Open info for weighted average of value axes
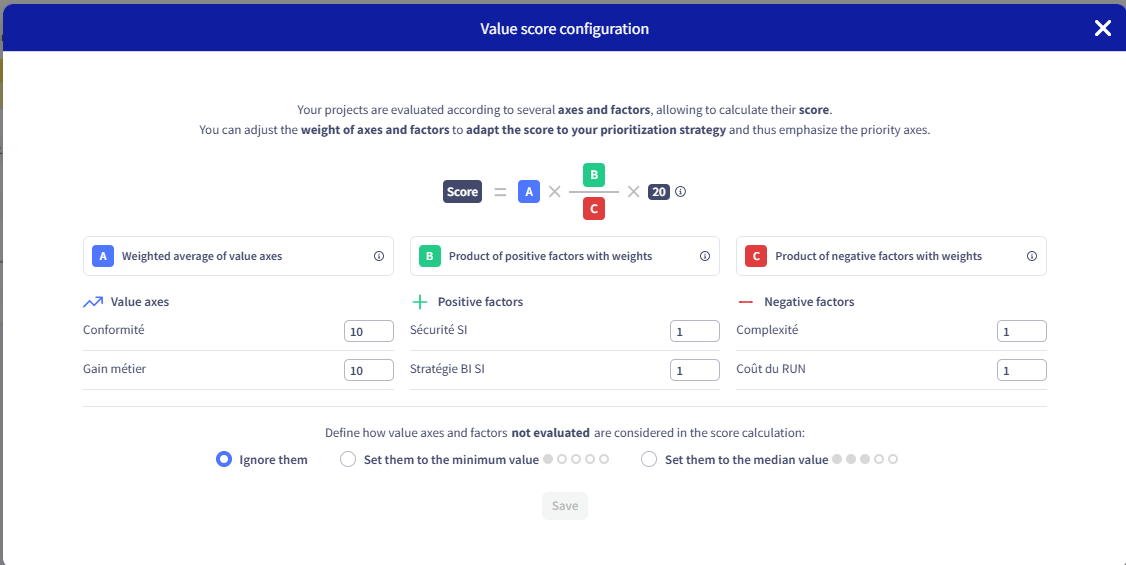 coord(379,256)
